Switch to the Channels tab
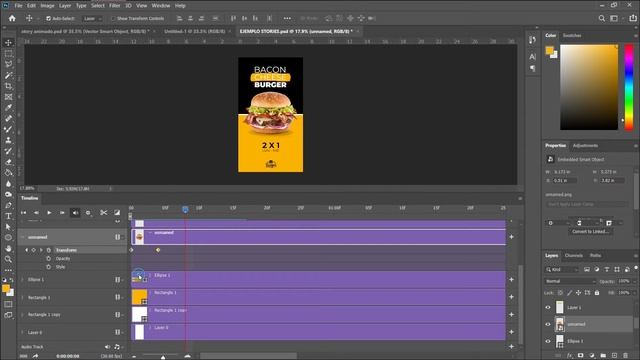This screenshot has height=360, width=640. 573,256
